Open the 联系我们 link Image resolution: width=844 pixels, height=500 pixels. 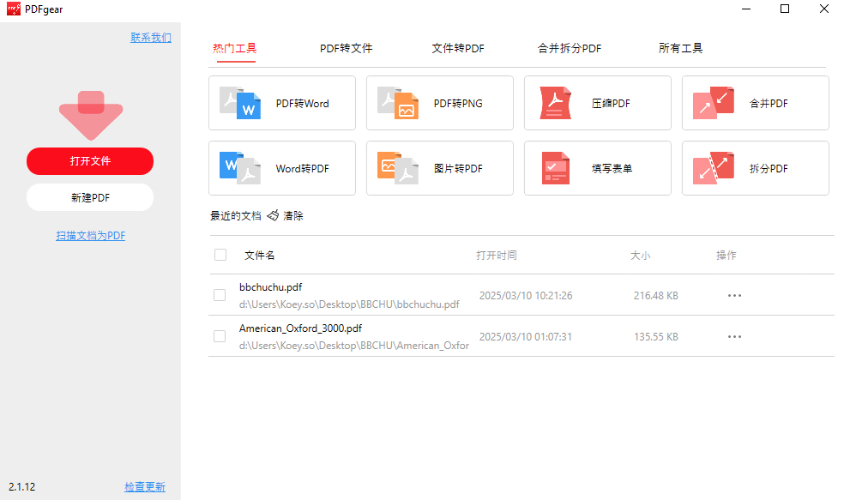point(151,38)
